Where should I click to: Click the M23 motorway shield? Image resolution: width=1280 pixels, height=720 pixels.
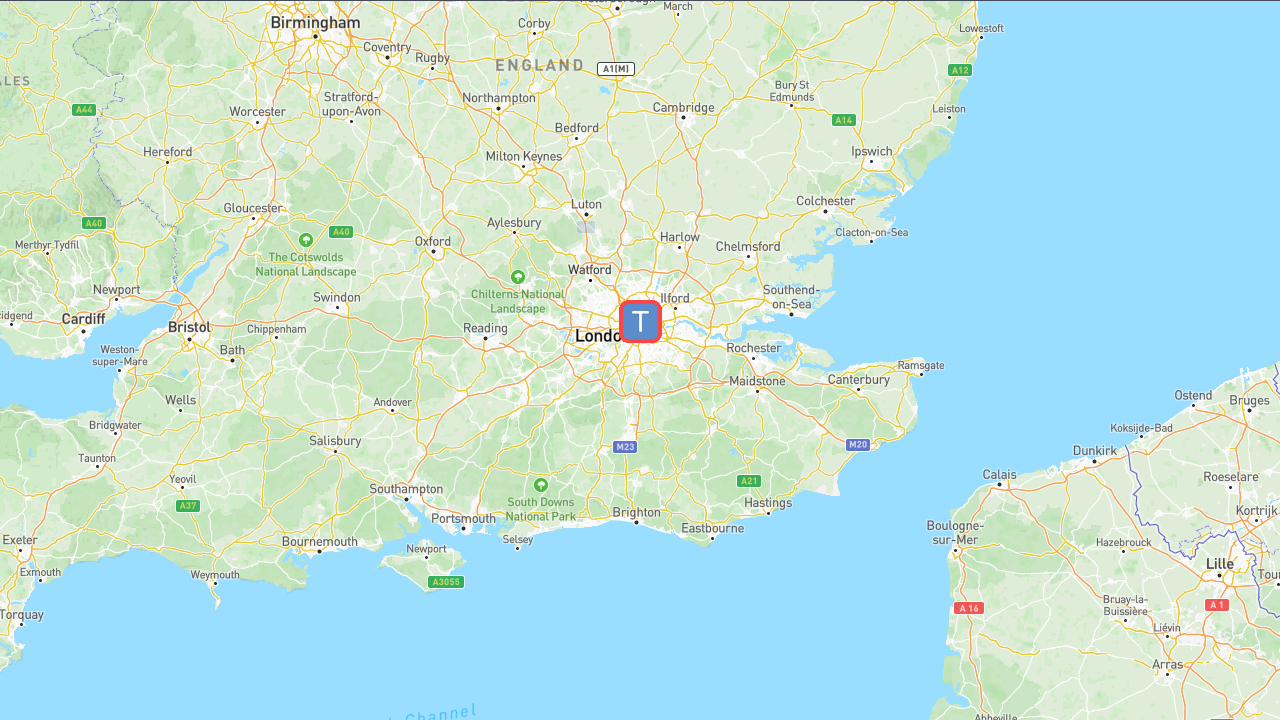coord(625,446)
